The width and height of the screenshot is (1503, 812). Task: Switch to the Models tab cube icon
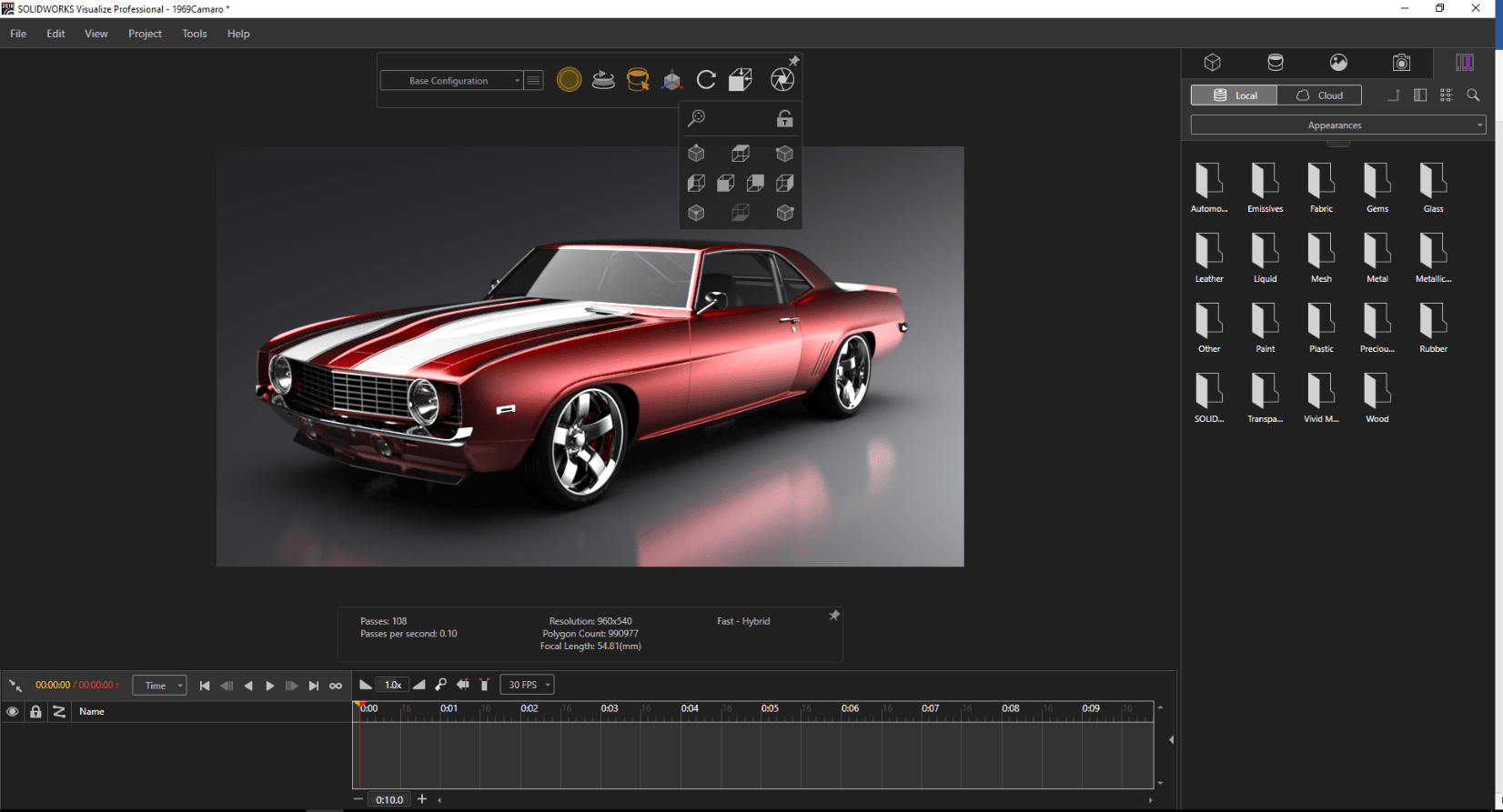click(1212, 62)
